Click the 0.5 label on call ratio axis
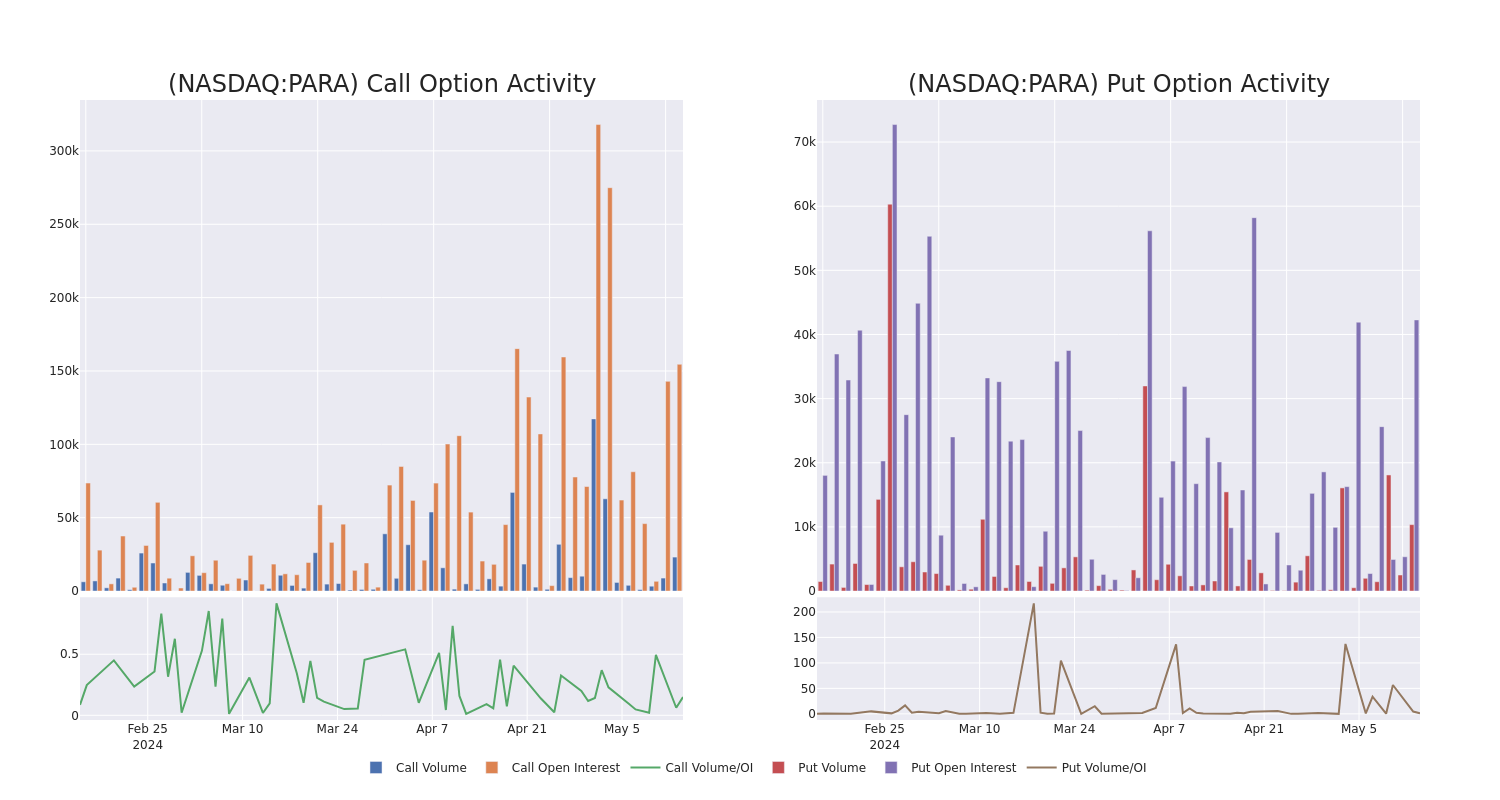Screen dimensions: 1500x800 [69, 654]
